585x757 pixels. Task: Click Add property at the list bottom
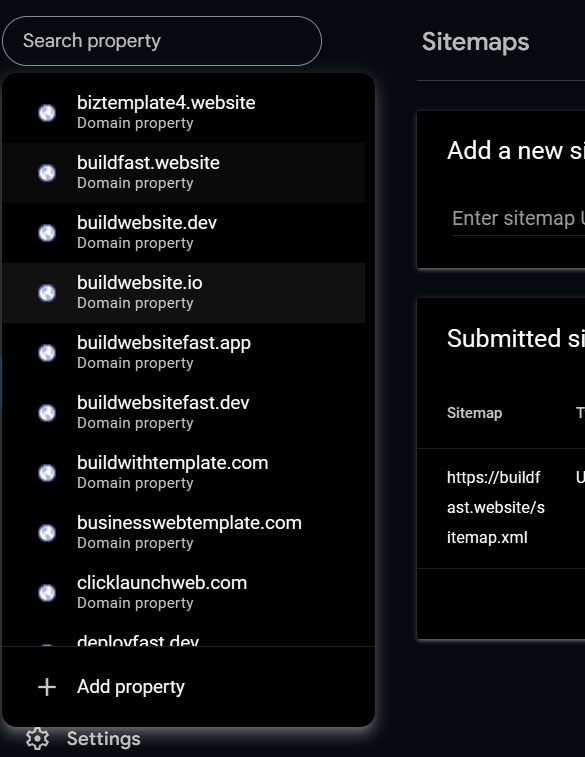pos(188,687)
